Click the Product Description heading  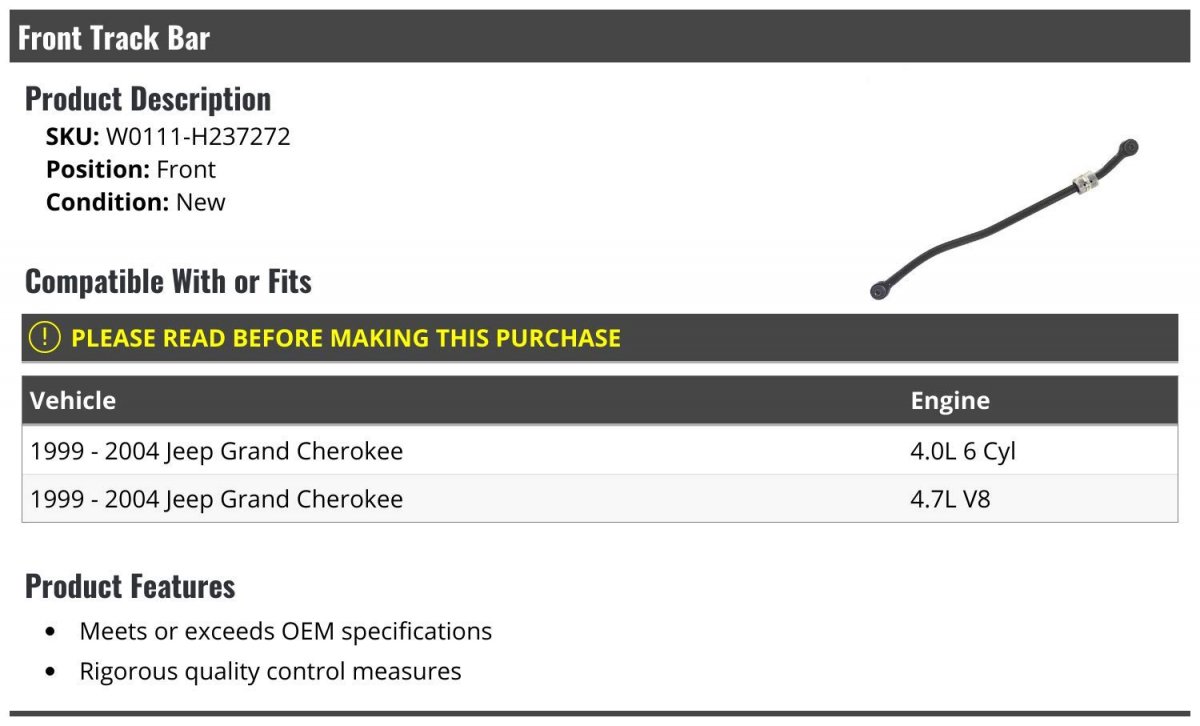point(148,99)
